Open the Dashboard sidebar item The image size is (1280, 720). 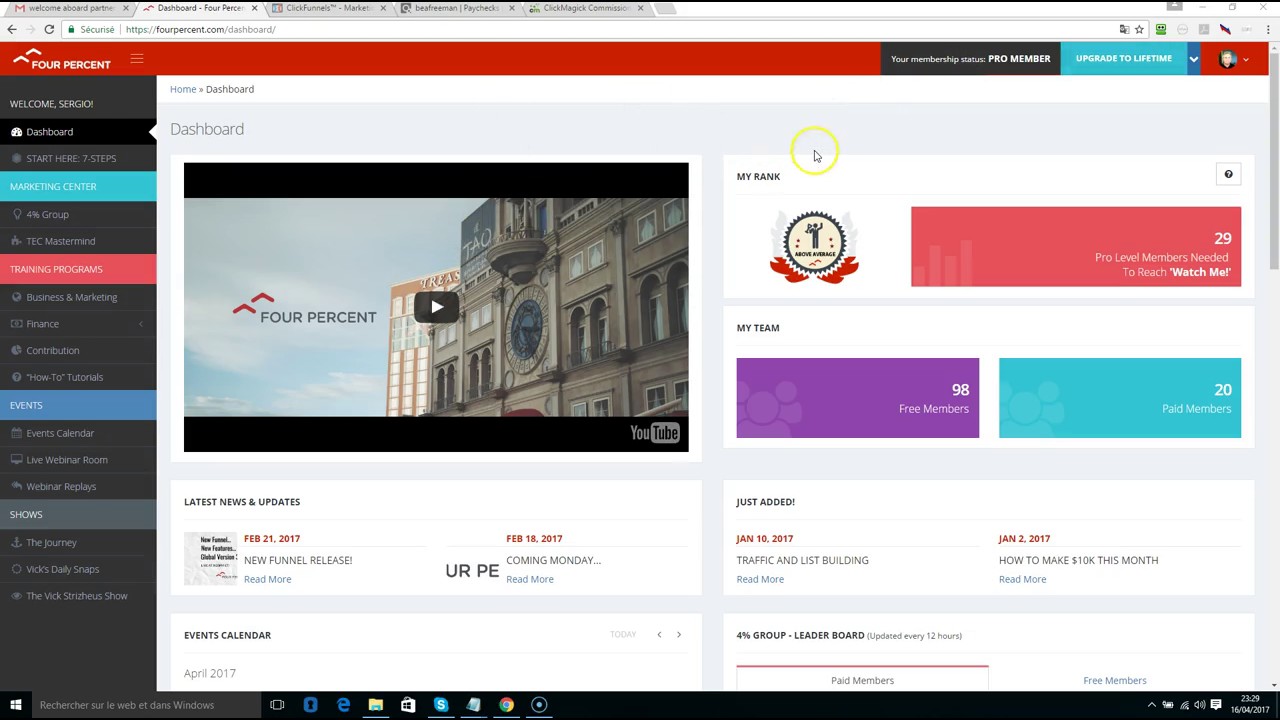pos(78,132)
